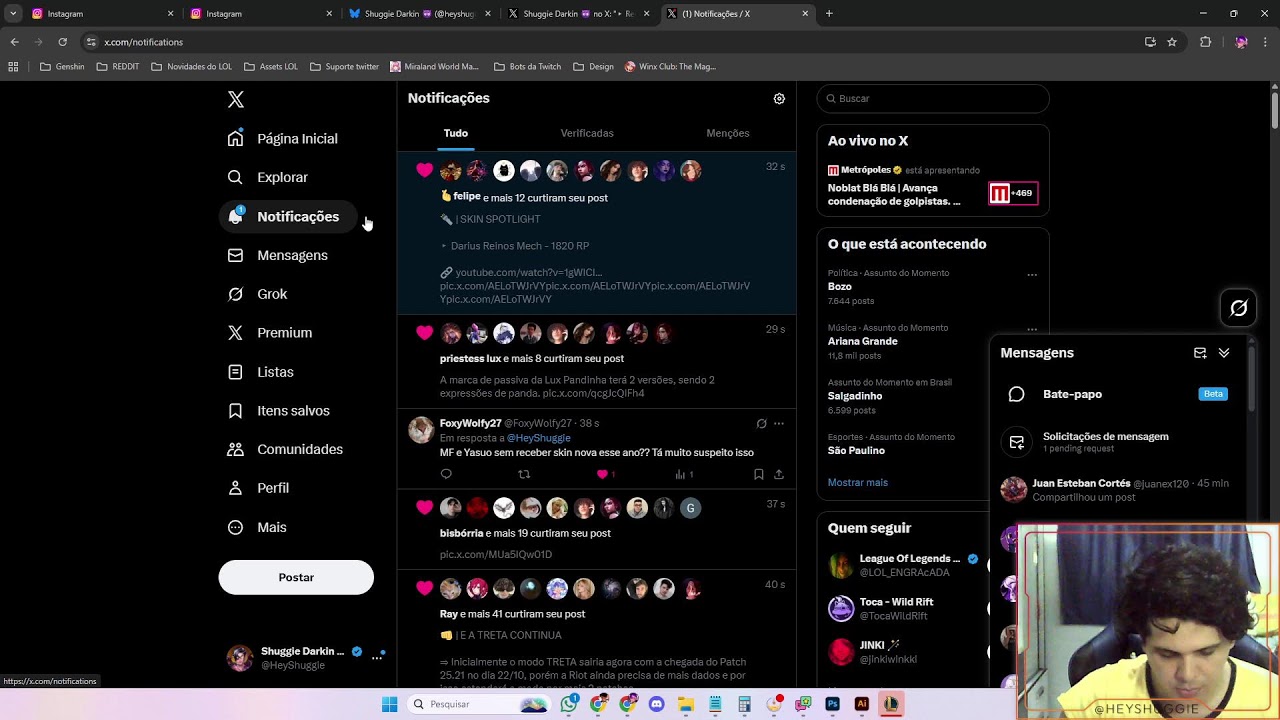The height and width of the screenshot is (720, 1280).
Task: Reply to FoxyWolfy27's post
Action: [446, 474]
